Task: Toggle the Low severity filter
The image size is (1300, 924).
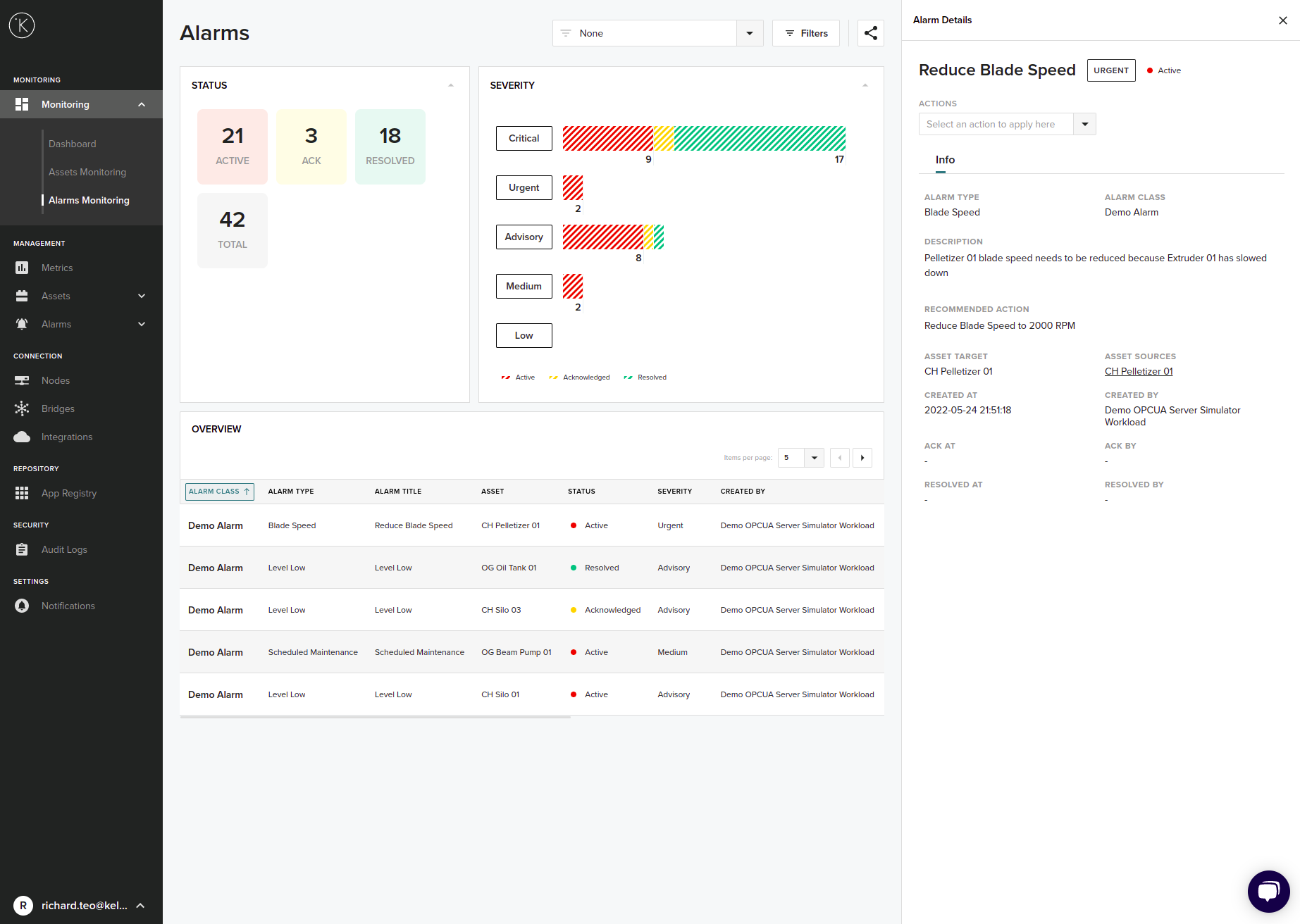Action: pos(524,335)
